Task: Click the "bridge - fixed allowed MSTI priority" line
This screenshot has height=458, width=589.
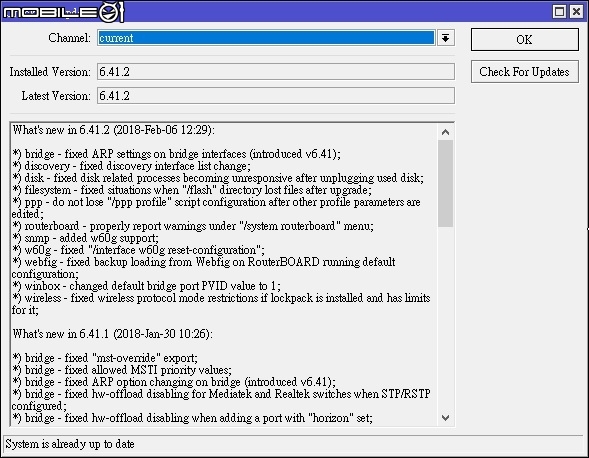Action: click(122, 370)
